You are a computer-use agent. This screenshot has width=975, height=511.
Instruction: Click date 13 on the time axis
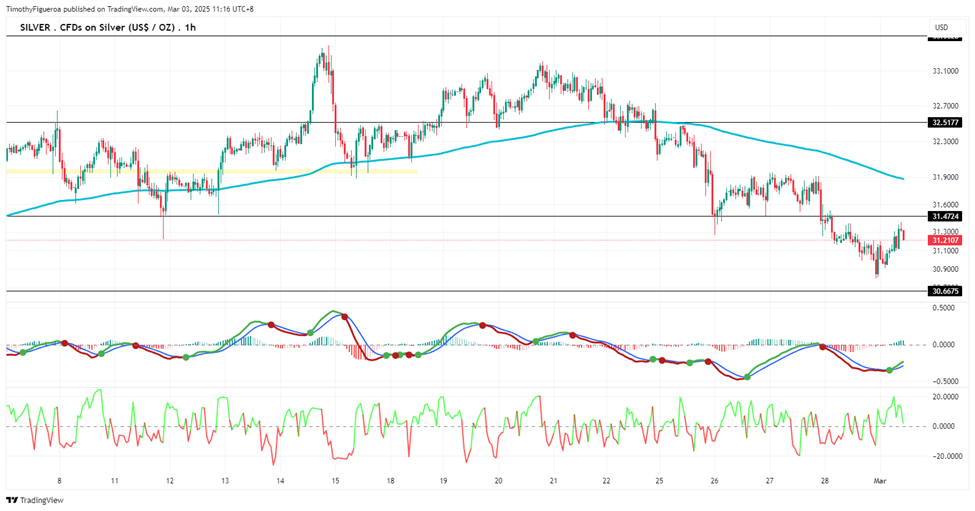click(x=225, y=481)
